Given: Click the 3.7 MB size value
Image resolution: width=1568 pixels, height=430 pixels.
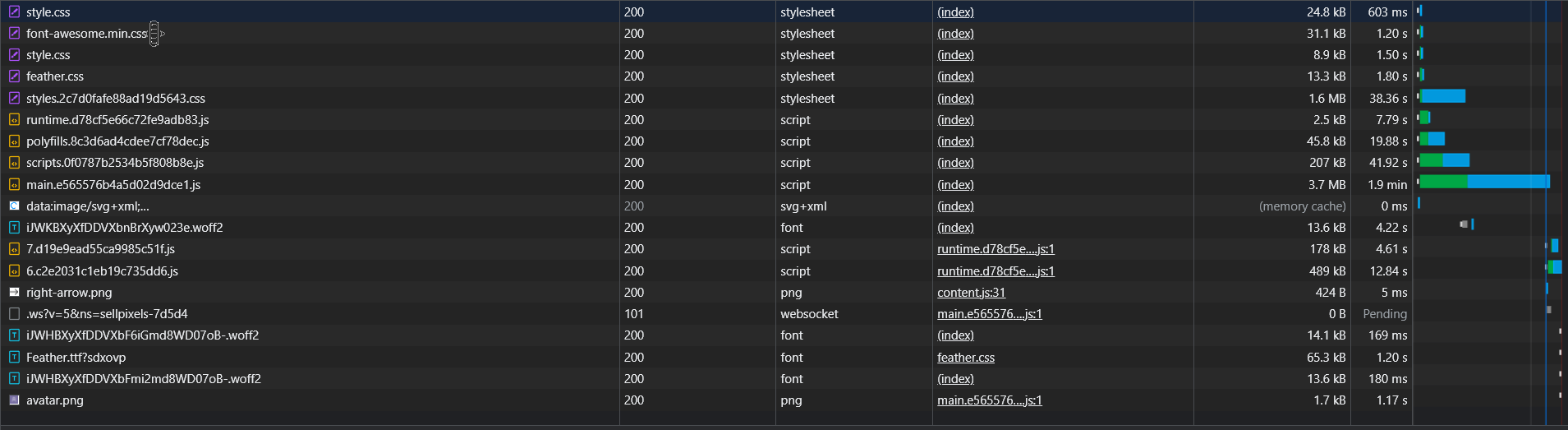Looking at the screenshot, I should click(1327, 185).
